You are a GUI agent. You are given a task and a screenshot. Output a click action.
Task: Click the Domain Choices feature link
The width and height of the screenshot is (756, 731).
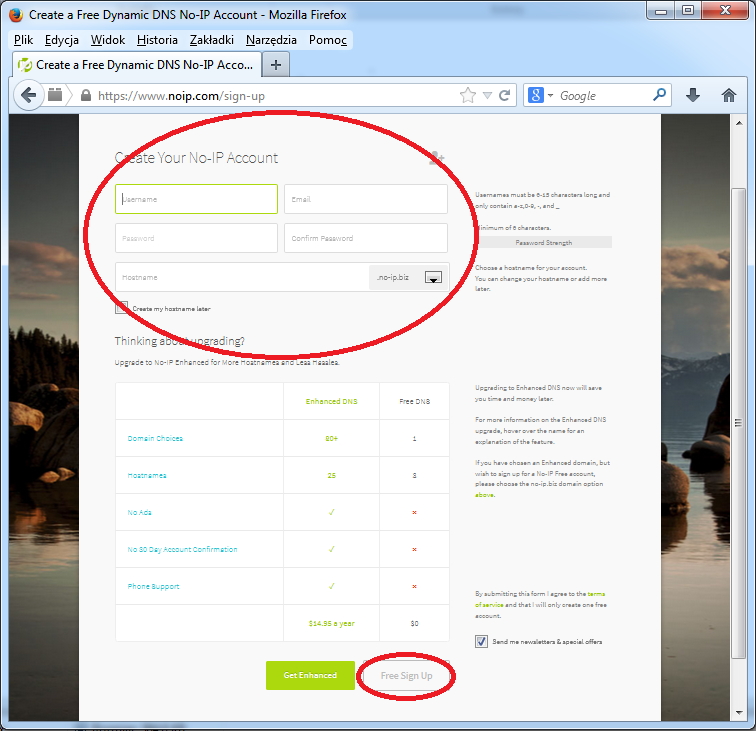(x=155, y=438)
